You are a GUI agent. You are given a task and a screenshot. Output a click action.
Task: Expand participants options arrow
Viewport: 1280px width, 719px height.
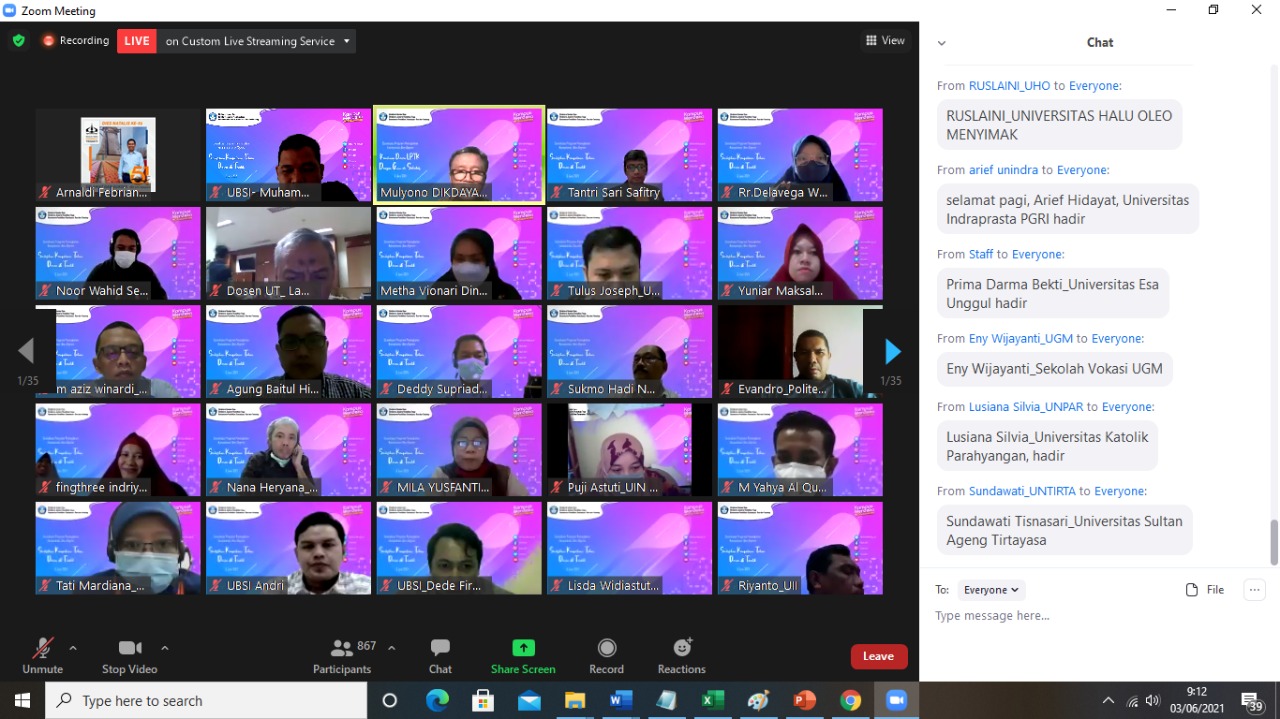[391, 648]
